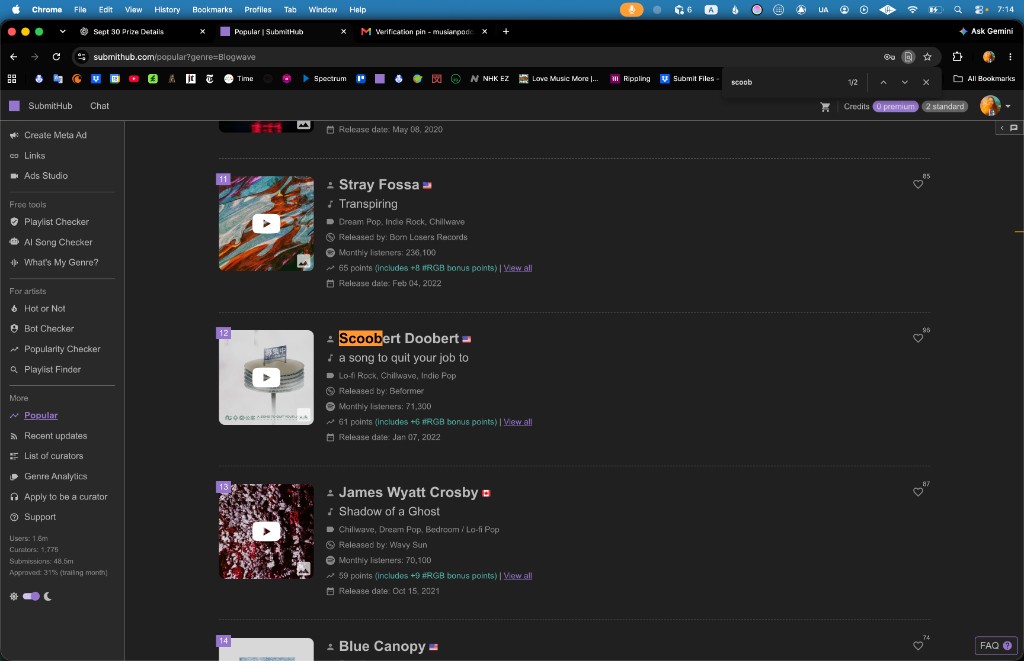Bookmark this page with star icon
Viewport: 1024px width, 661px height.
click(927, 57)
